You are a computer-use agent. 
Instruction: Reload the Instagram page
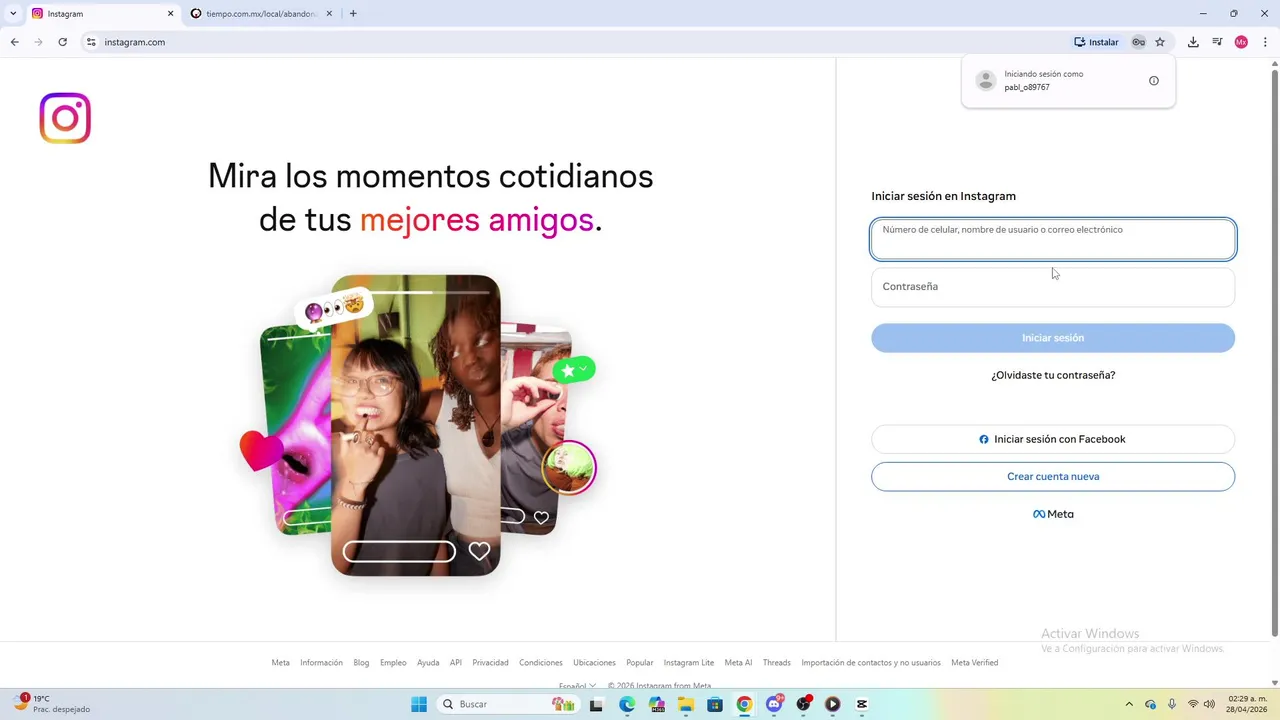tap(62, 42)
